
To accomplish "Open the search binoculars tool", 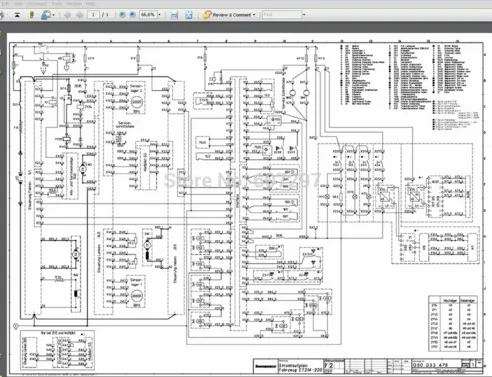I will pos(45,15).
